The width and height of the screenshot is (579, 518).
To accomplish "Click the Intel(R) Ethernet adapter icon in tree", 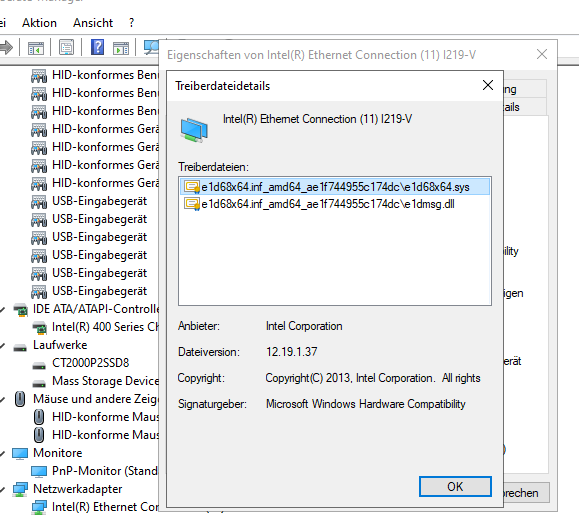I will coord(39,507).
